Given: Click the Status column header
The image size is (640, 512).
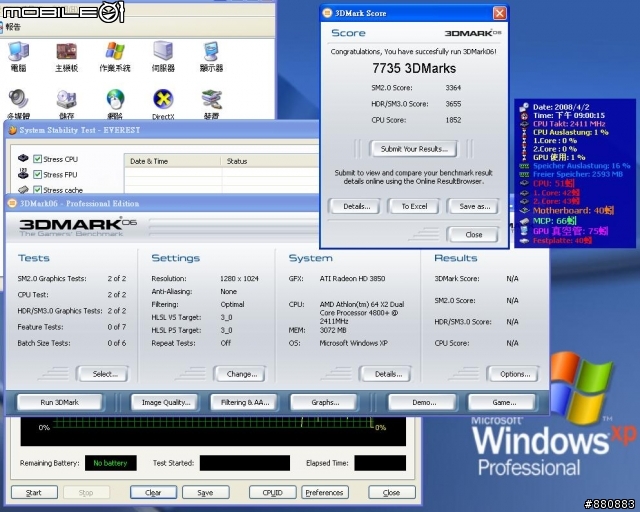Looking at the screenshot, I should pos(270,161).
